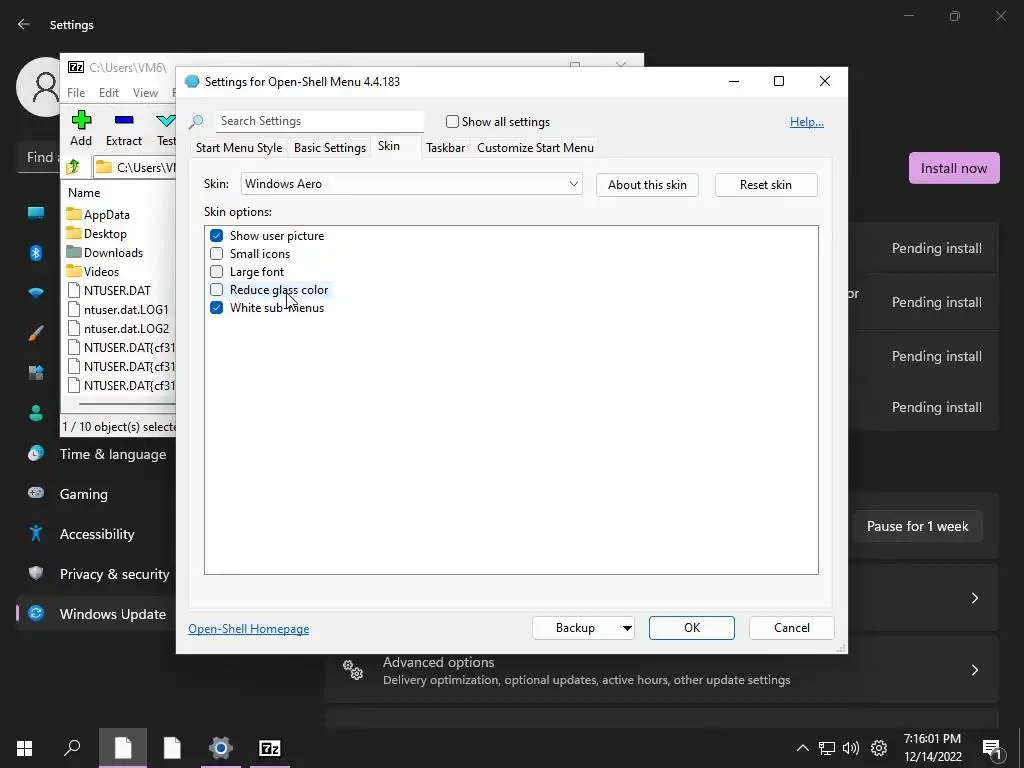Open Privacy & security in Settings sidebar

pos(96,574)
